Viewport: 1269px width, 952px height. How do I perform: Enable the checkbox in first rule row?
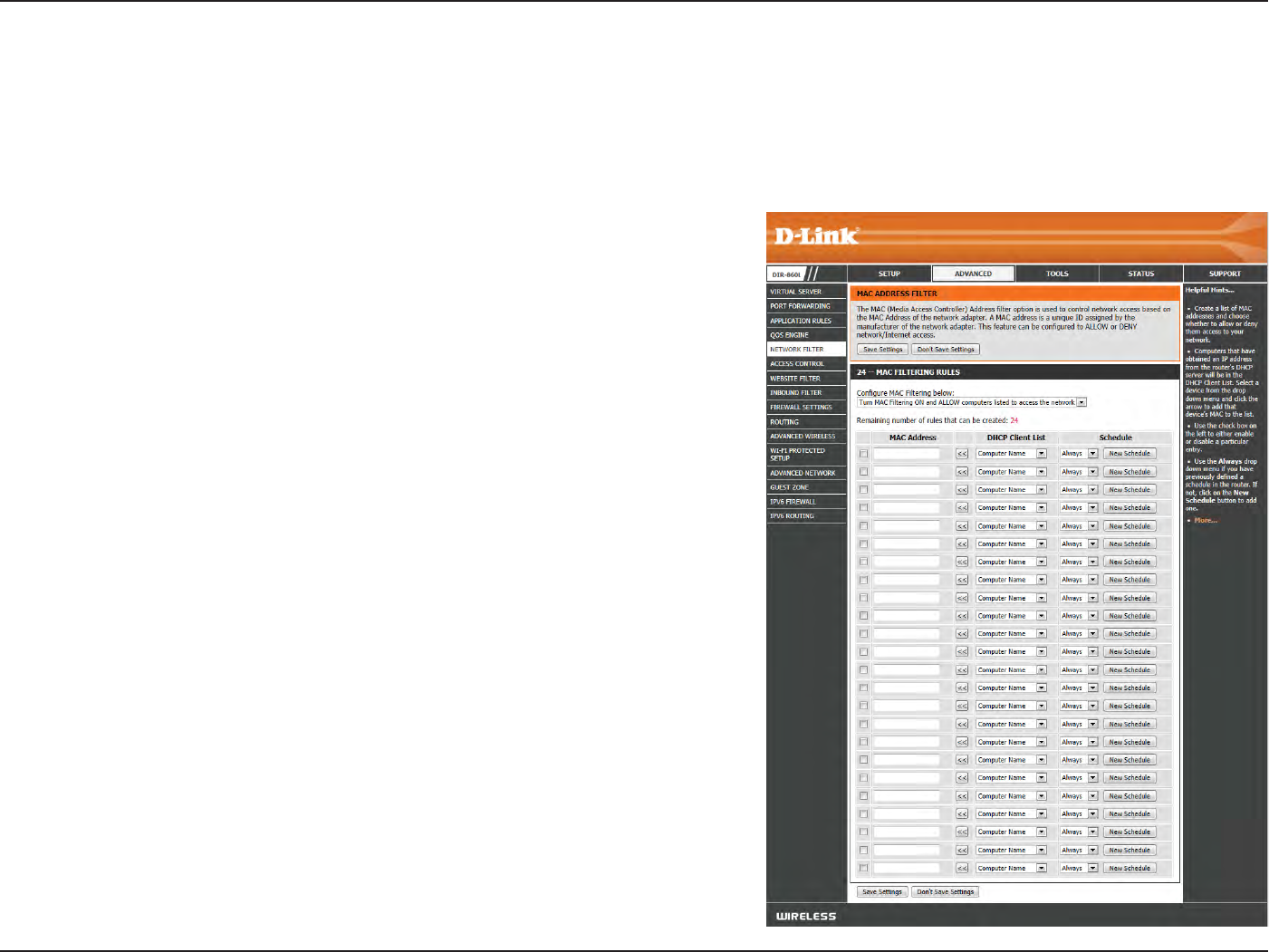tap(863, 454)
